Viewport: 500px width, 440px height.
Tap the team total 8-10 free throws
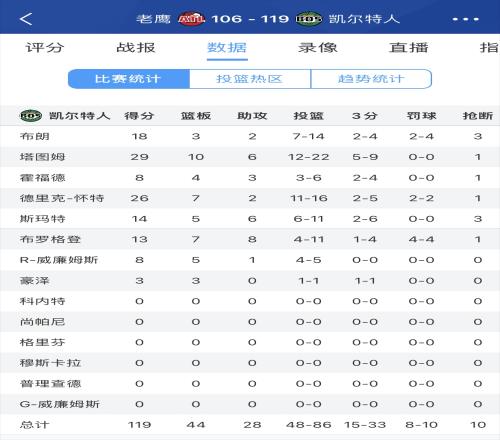tap(421, 425)
